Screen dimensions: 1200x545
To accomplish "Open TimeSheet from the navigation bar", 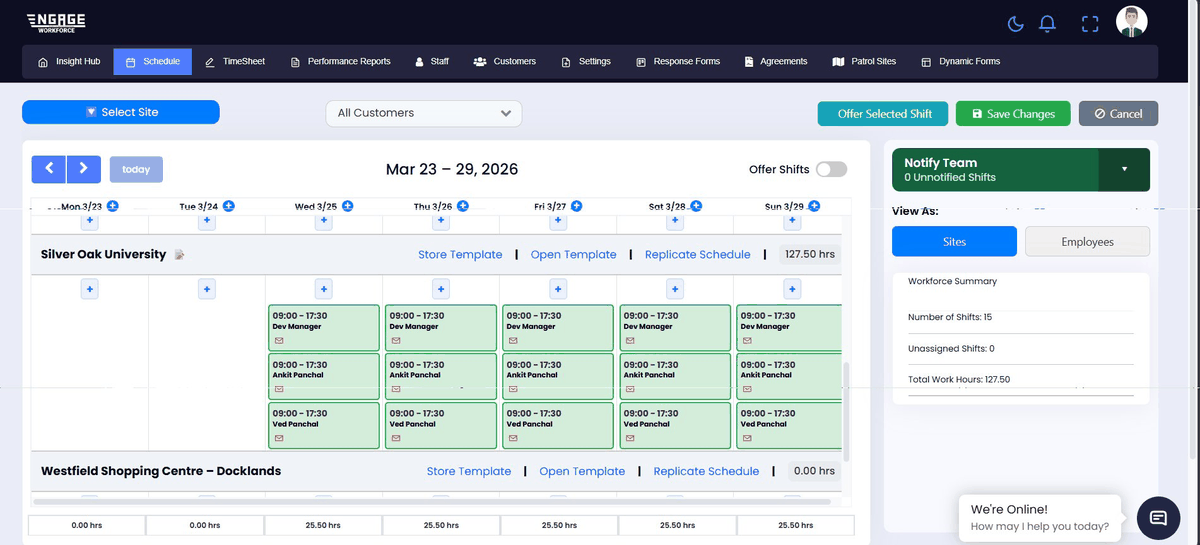I will point(235,62).
